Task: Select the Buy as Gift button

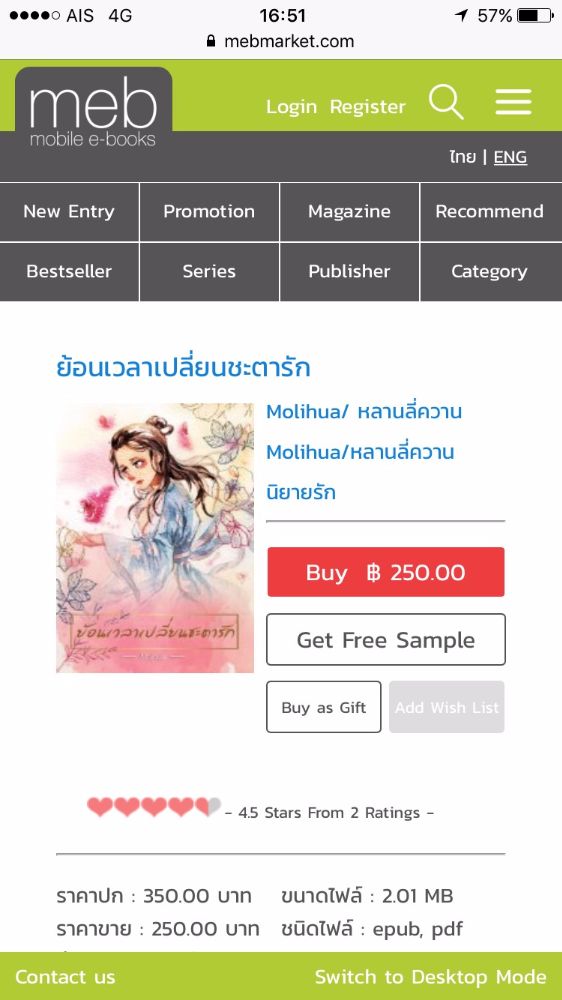Action: (x=324, y=707)
